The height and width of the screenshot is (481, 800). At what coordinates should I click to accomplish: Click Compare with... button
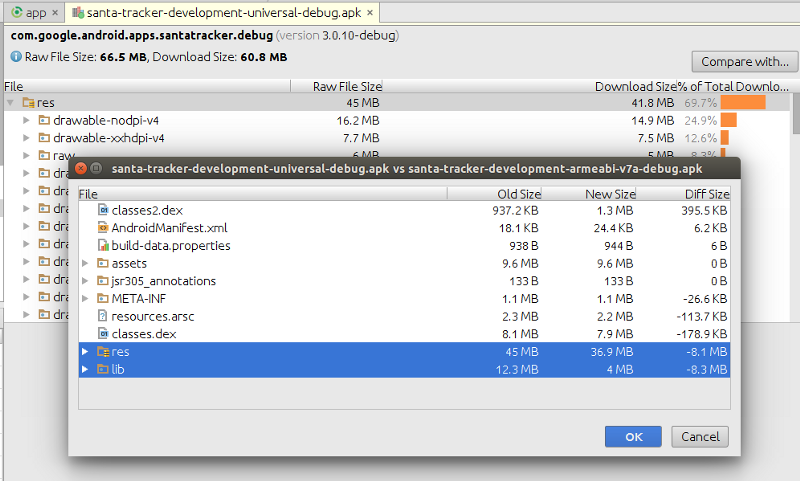744,62
